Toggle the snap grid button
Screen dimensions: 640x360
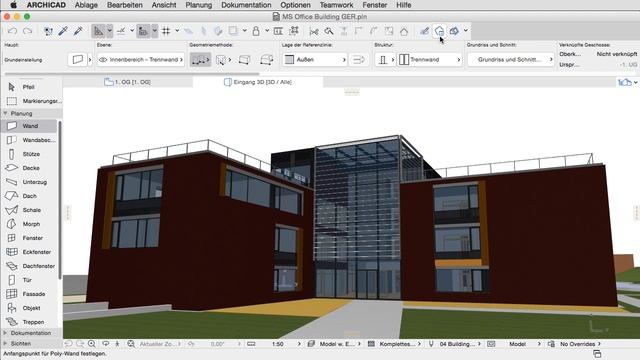166,31
